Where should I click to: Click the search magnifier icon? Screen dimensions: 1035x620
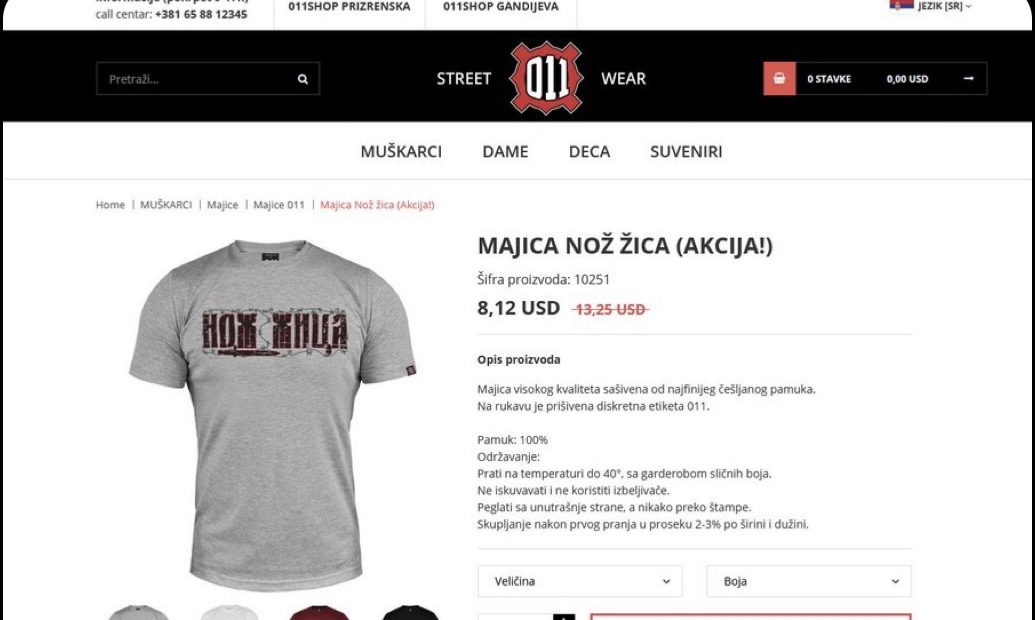point(302,79)
